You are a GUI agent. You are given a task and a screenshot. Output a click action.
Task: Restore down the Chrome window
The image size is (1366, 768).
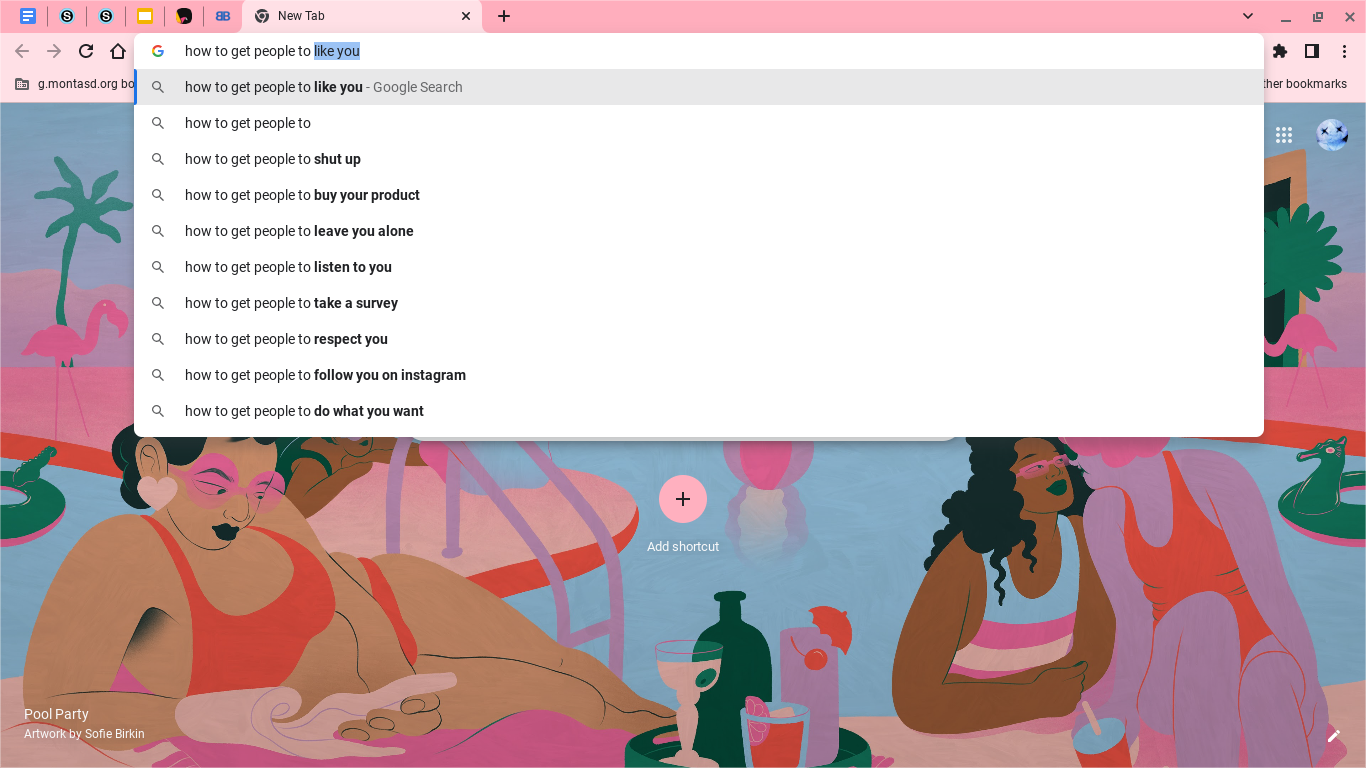click(x=1318, y=17)
